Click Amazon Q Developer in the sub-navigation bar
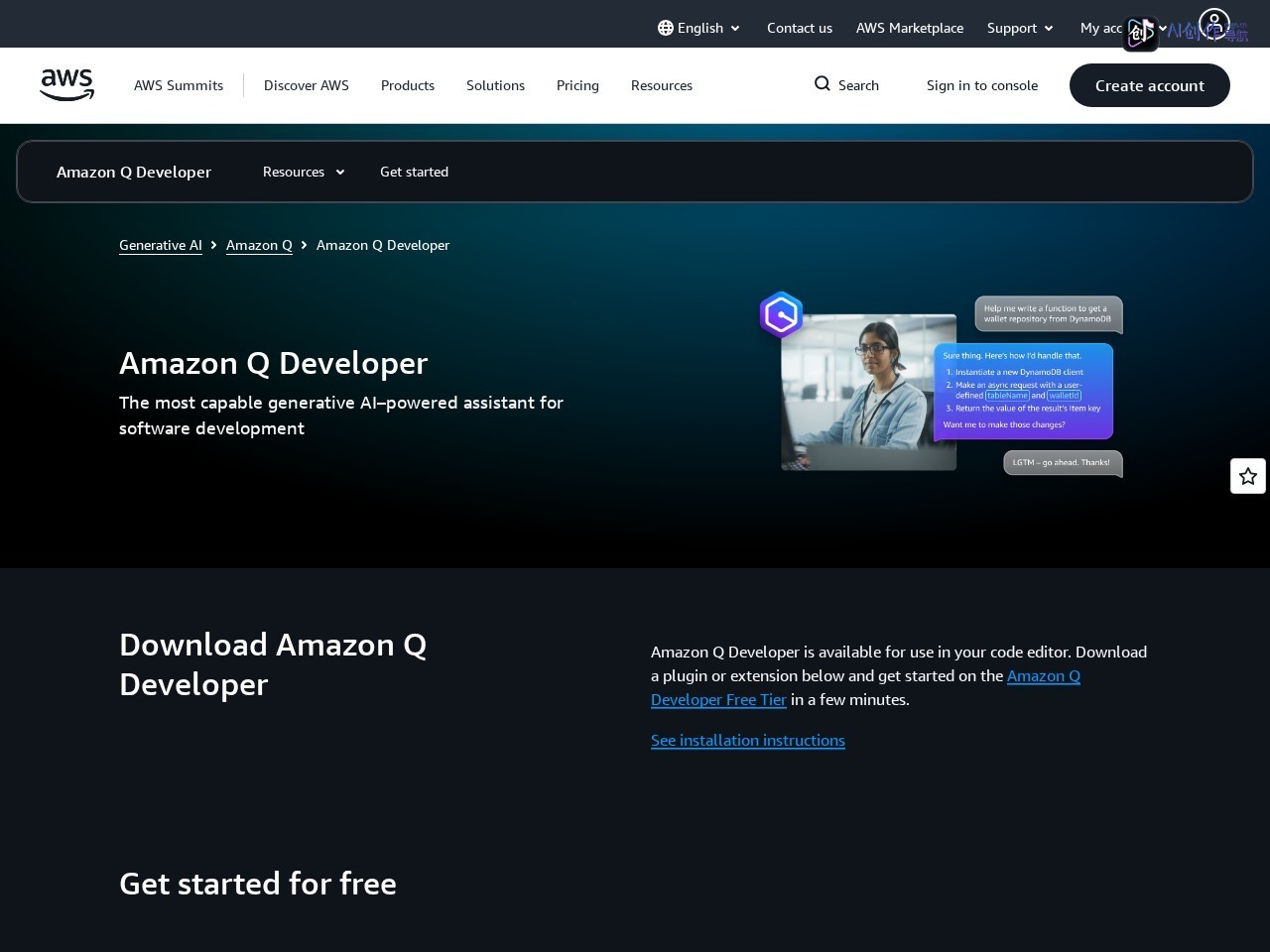The width and height of the screenshot is (1270, 952). pyautogui.click(x=134, y=172)
